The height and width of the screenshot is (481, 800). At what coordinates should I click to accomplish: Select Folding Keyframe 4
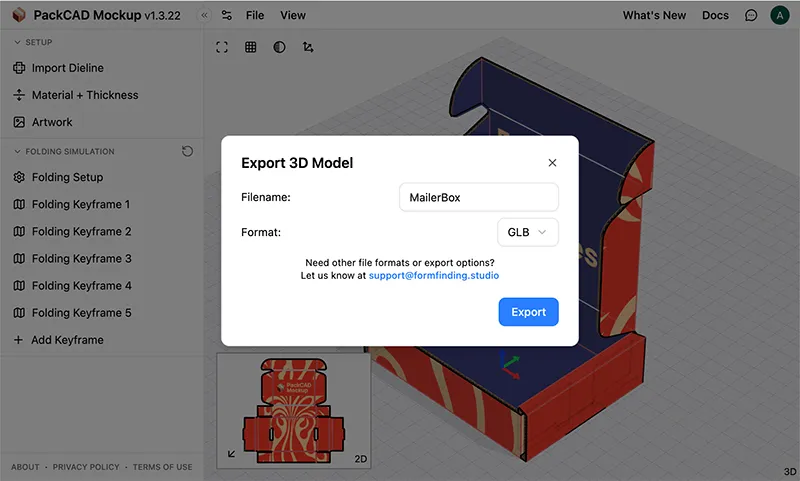81,285
